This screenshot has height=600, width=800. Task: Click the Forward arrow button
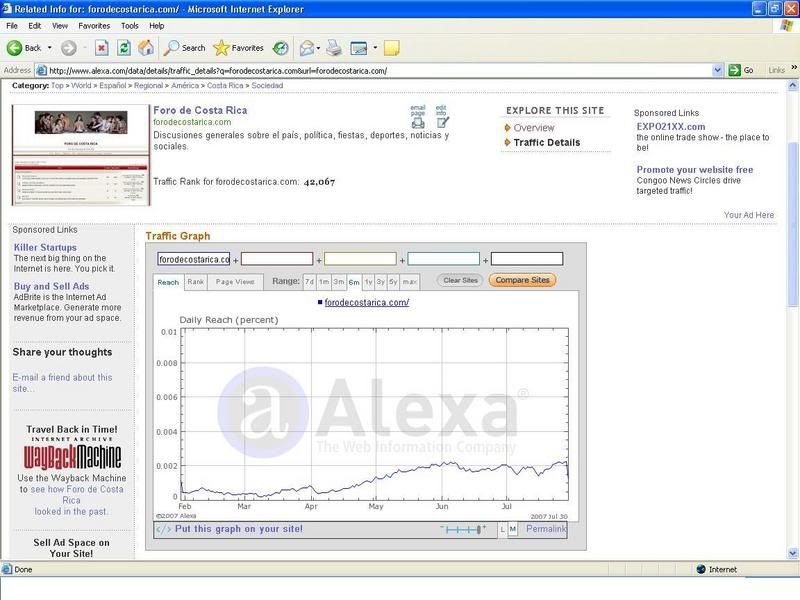click(68, 48)
